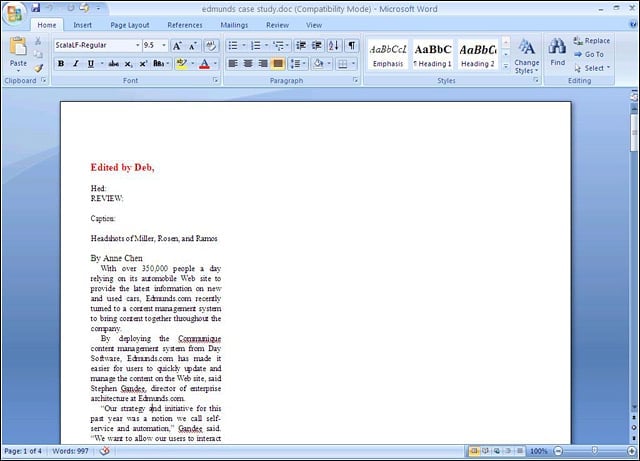
Task: Toggle Justify alignment
Action: [x=278, y=63]
